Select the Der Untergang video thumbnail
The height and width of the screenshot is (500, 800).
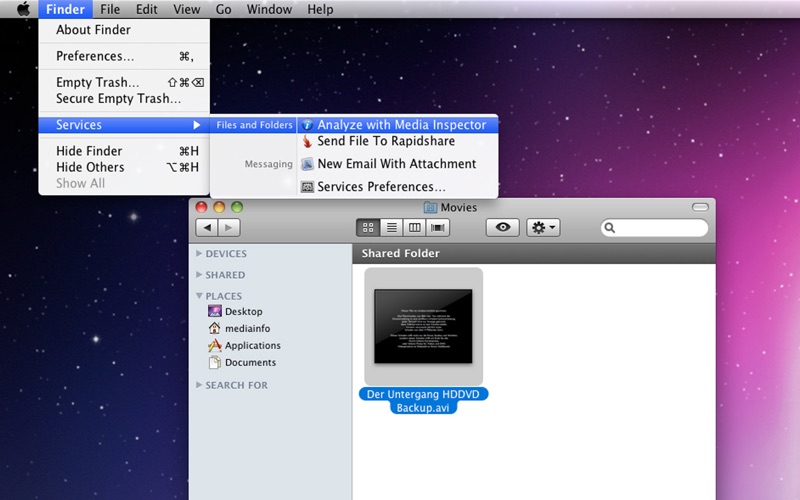(423, 327)
